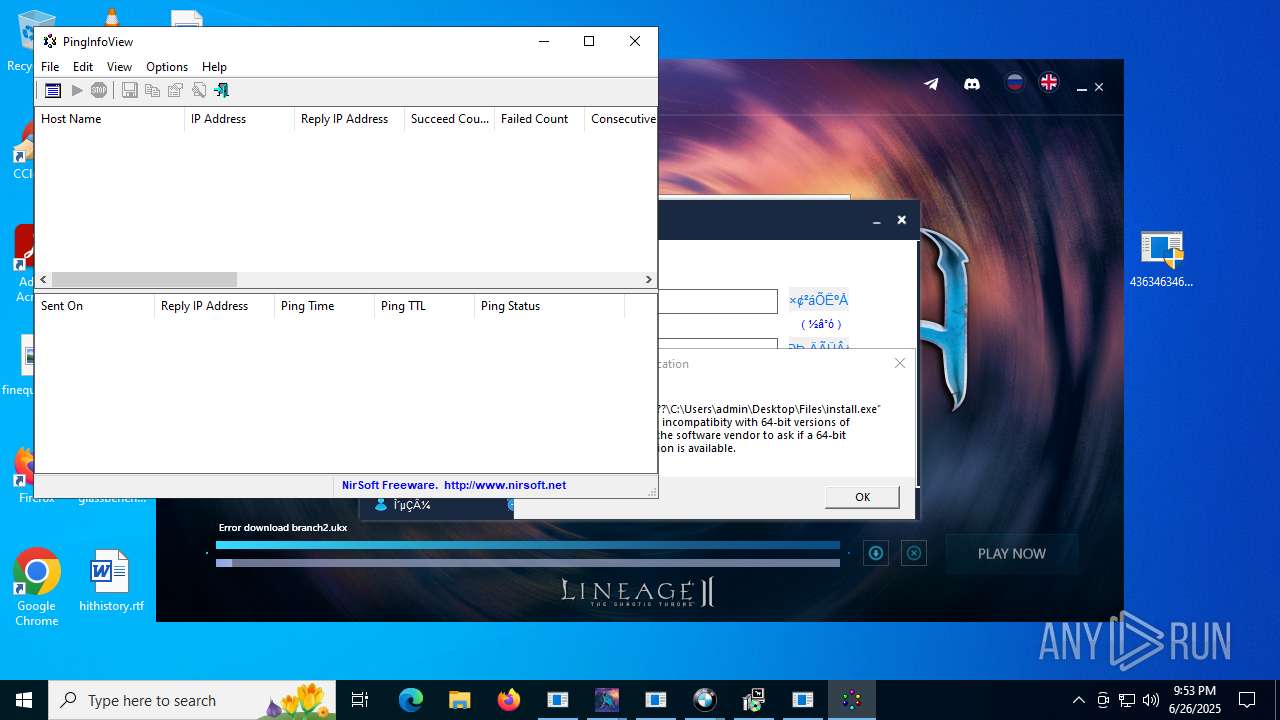Switch launcher language to English flag
The width and height of the screenshot is (1280, 720).
point(1049,83)
